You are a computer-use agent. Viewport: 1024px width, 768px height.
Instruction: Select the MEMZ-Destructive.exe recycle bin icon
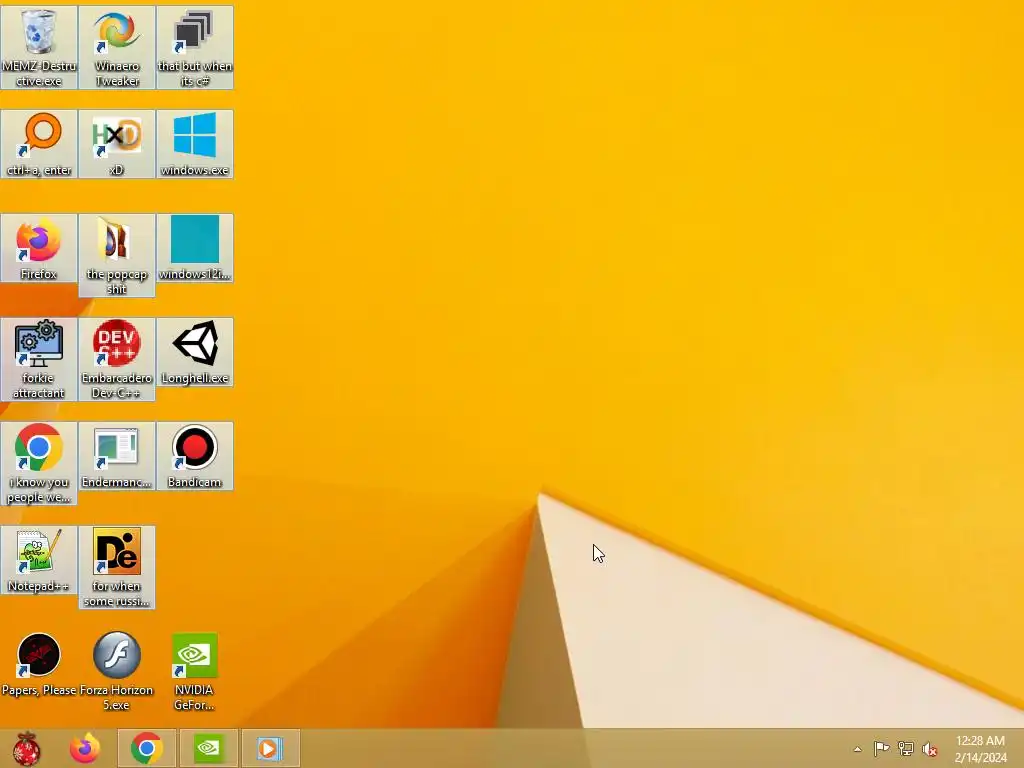tap(39, 47)
